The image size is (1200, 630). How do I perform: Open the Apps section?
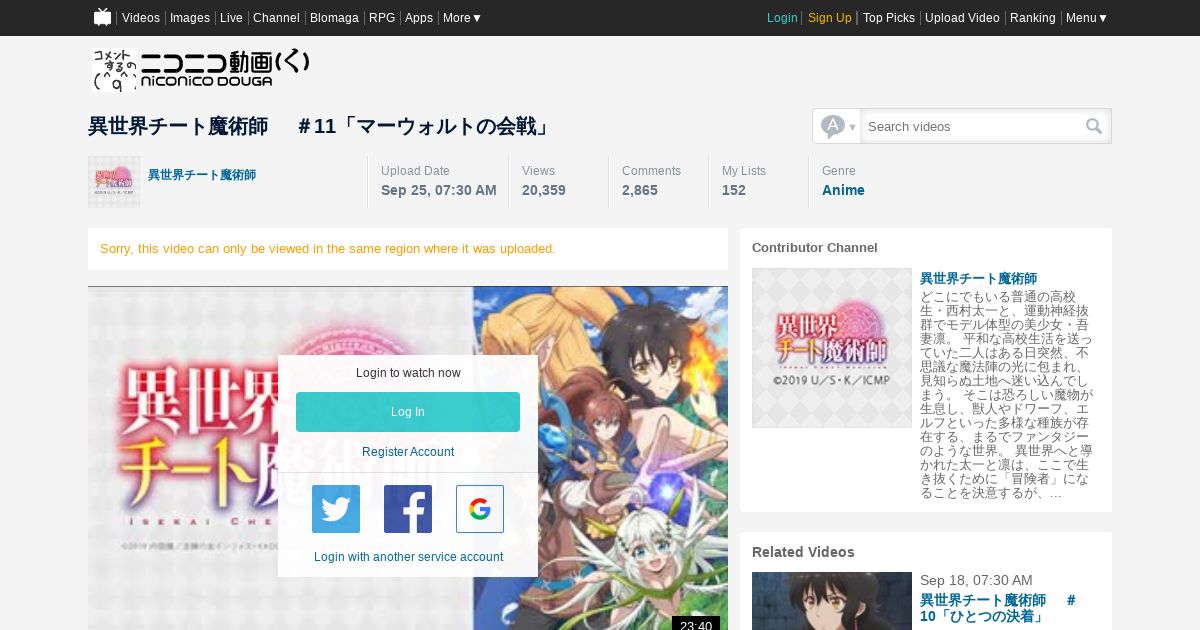(419, 18)
